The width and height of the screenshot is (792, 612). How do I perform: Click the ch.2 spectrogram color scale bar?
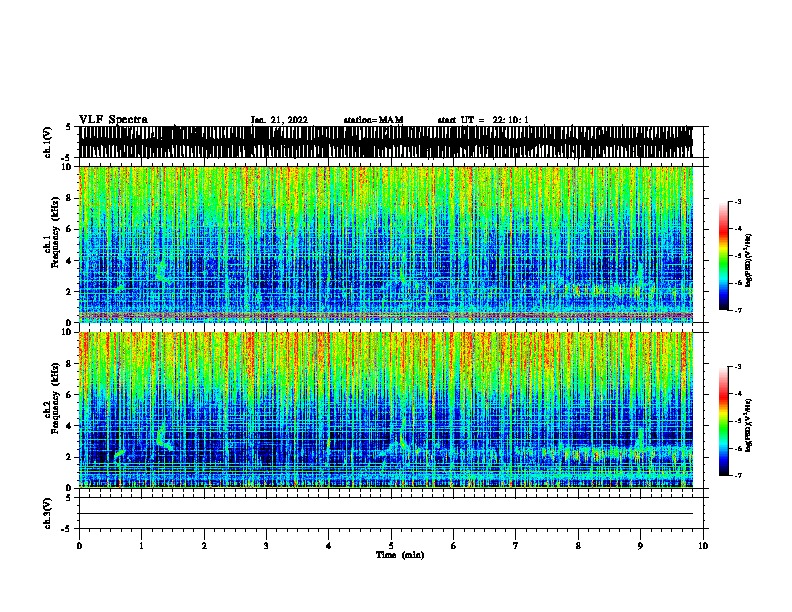pyautogui.click(x=724, y=421)
